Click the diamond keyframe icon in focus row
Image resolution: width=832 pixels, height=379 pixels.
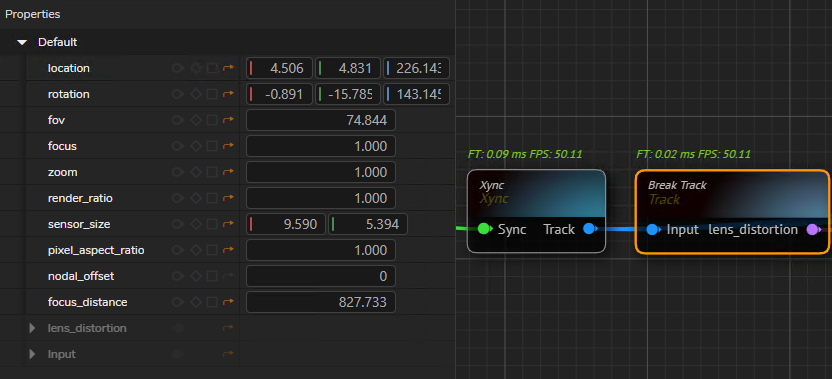tap(196, 146)
